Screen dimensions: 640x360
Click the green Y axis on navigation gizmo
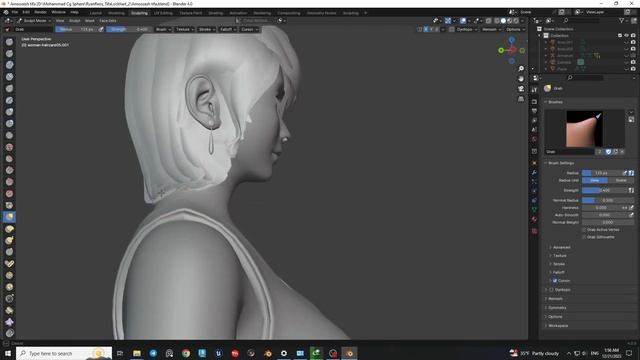[501, 50]
